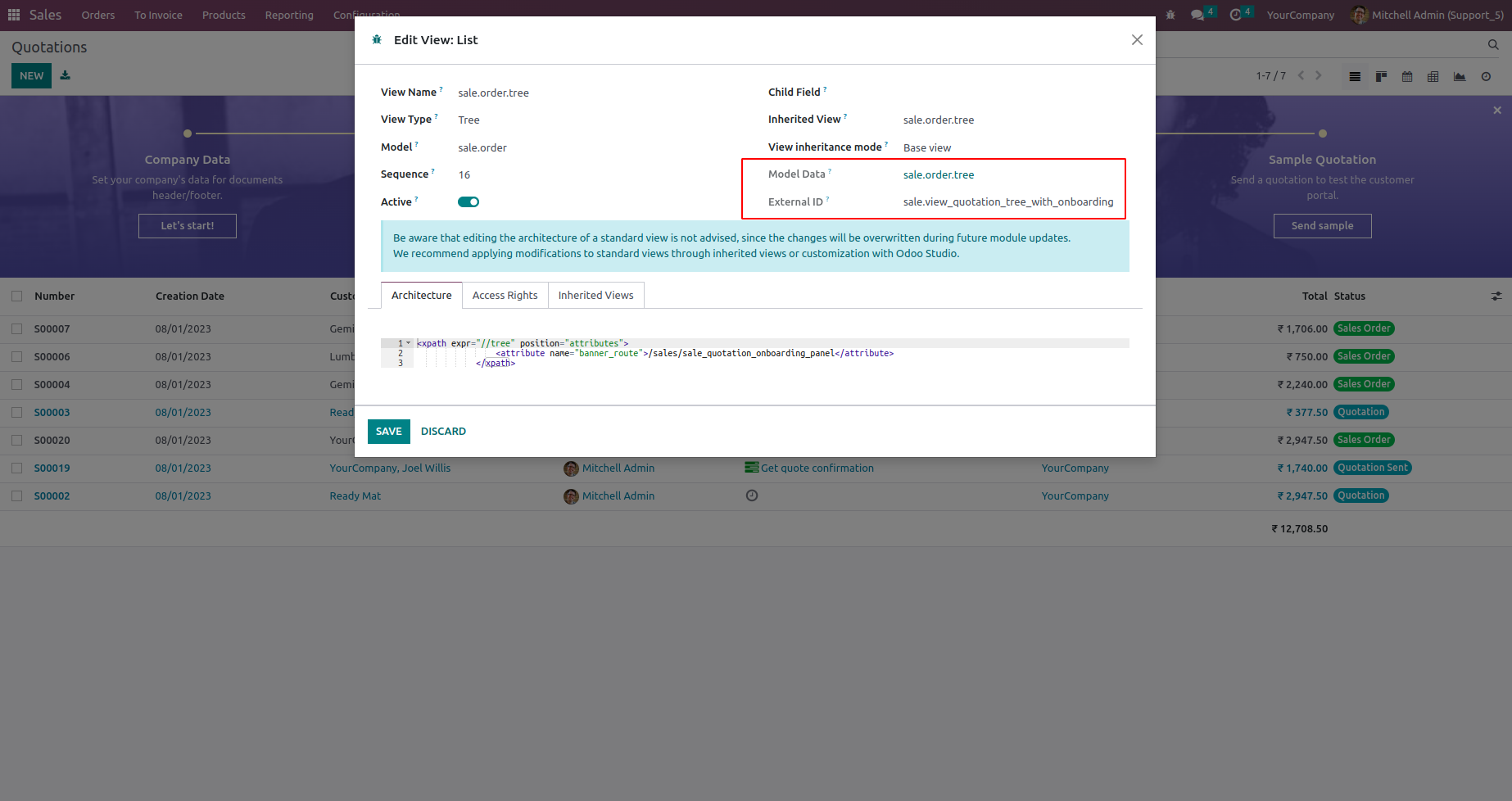Screen dimensions: 1512x801
Task: Switch to Calendar view
Action: (x=1407, y=76)
